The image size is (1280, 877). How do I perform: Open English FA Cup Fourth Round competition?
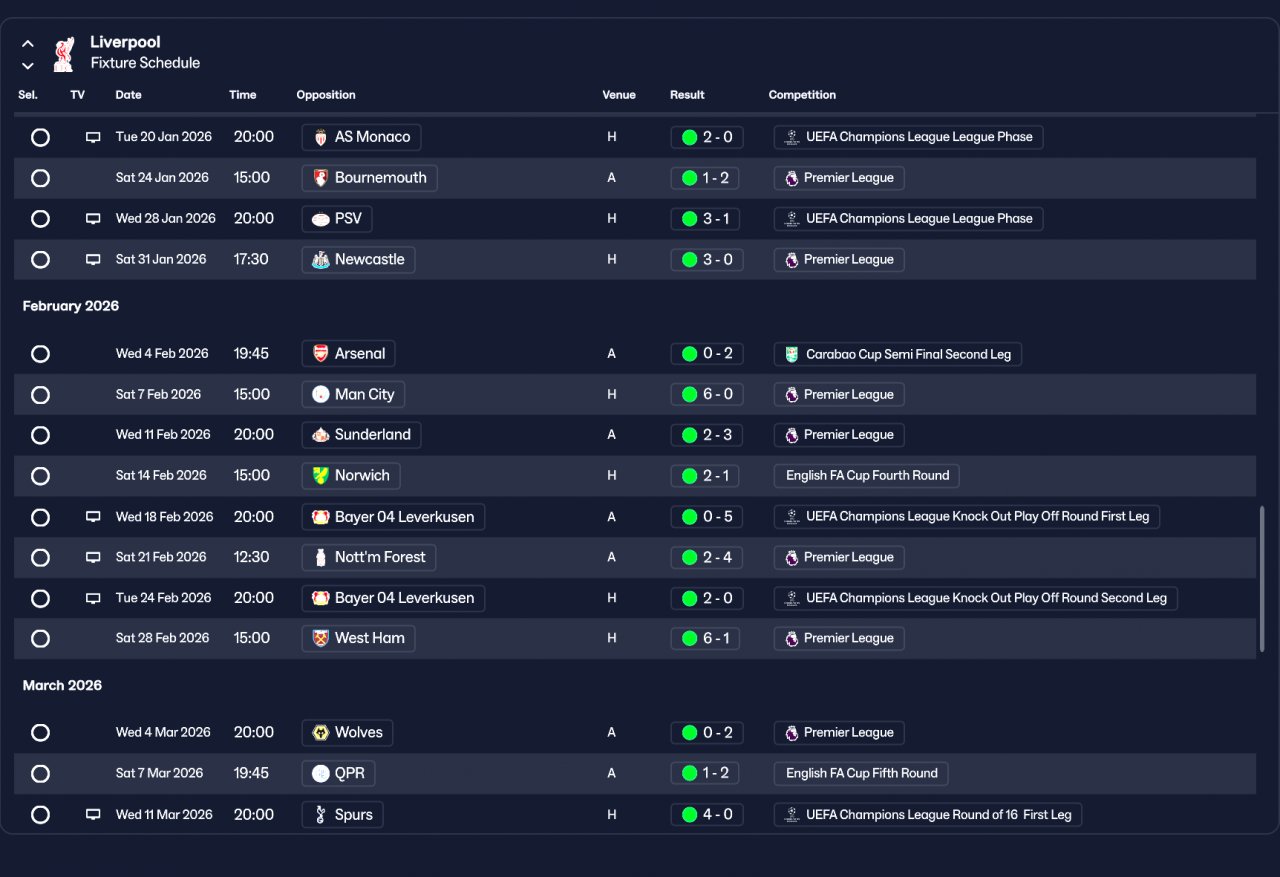pos(867,476)
